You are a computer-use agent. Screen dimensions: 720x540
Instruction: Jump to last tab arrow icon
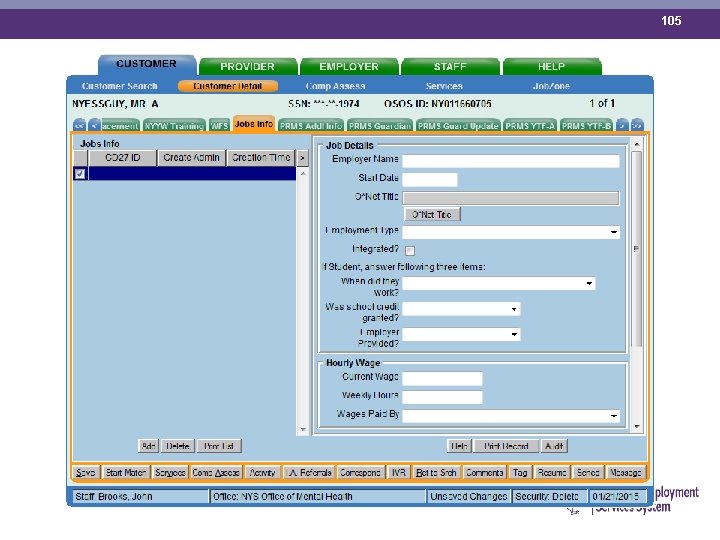pyautogui.click(x=637, y=125)
